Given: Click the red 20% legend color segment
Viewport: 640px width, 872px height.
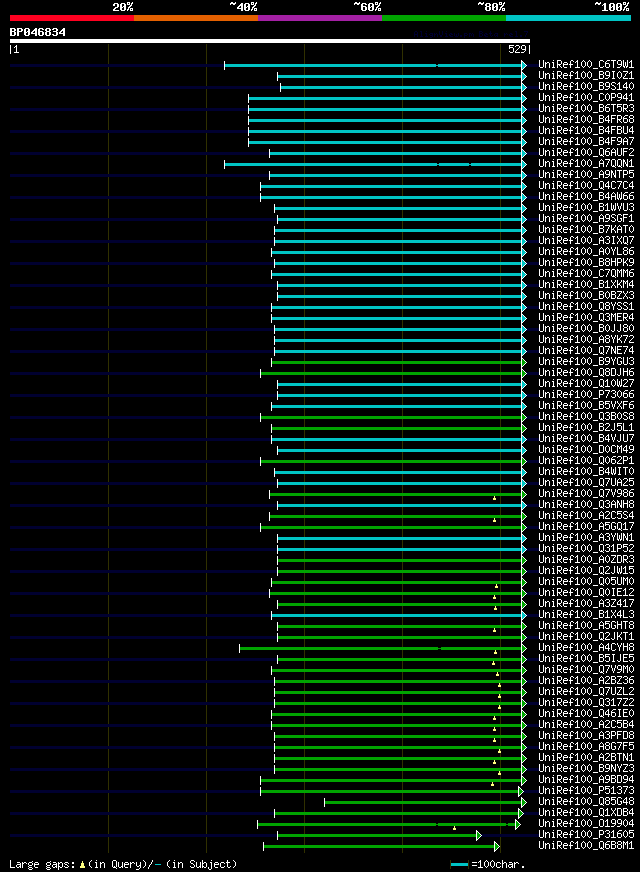Looking at the screenshot, I should coord(72,18).
